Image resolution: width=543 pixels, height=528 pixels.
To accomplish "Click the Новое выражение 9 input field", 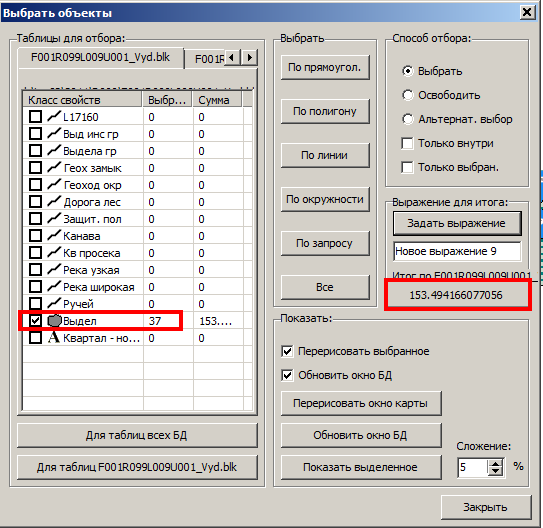I will point(457,251).
